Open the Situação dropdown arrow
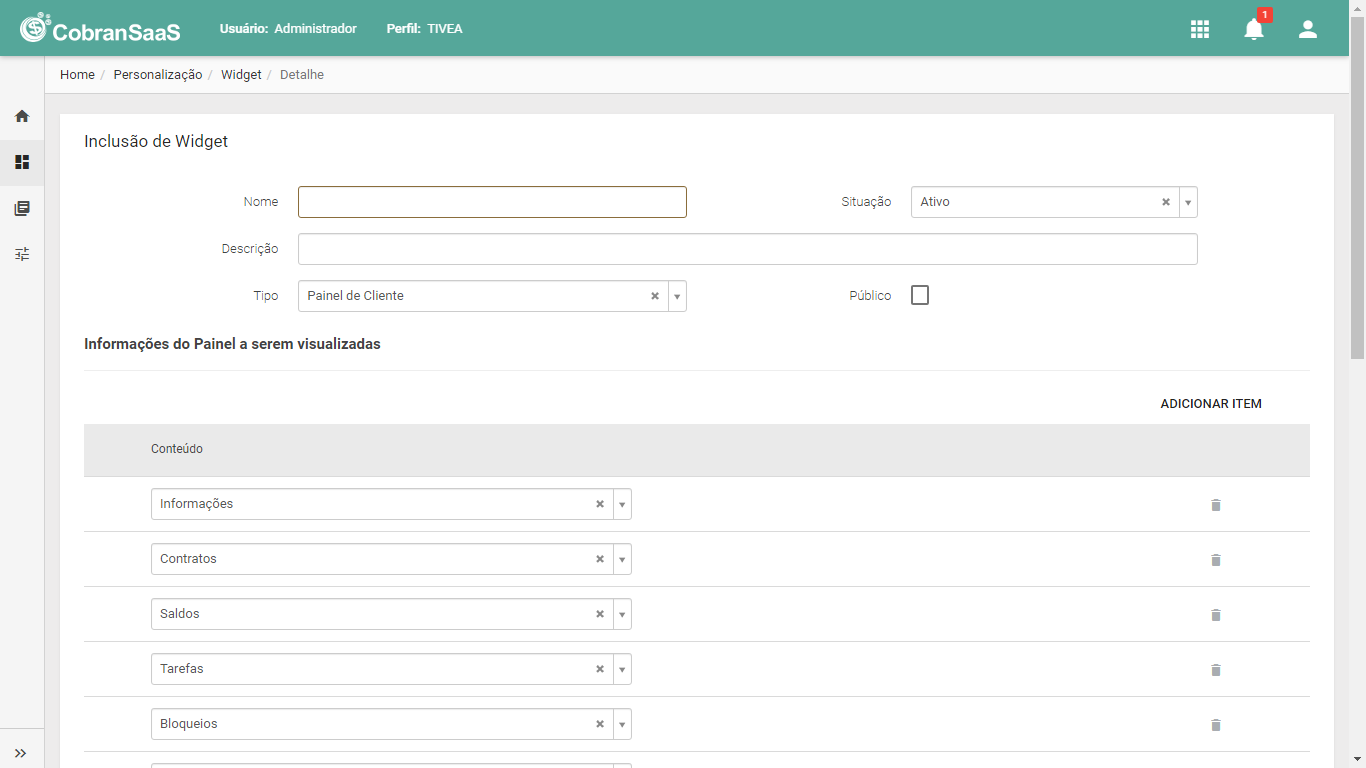The height and width of the screenshot is (768, 1366). (x=1188, y=202)
